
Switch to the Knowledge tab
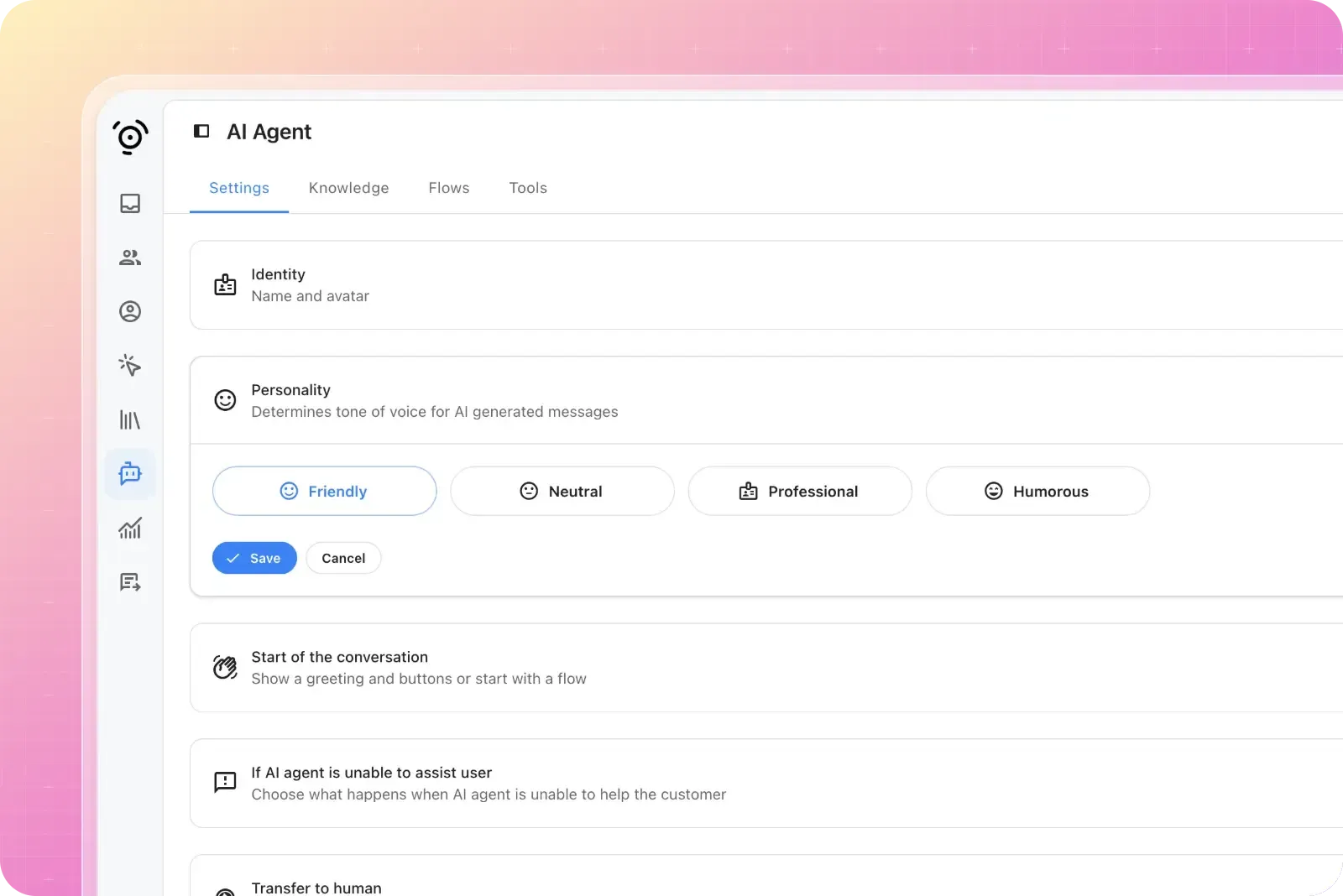(x=348, y=188)
